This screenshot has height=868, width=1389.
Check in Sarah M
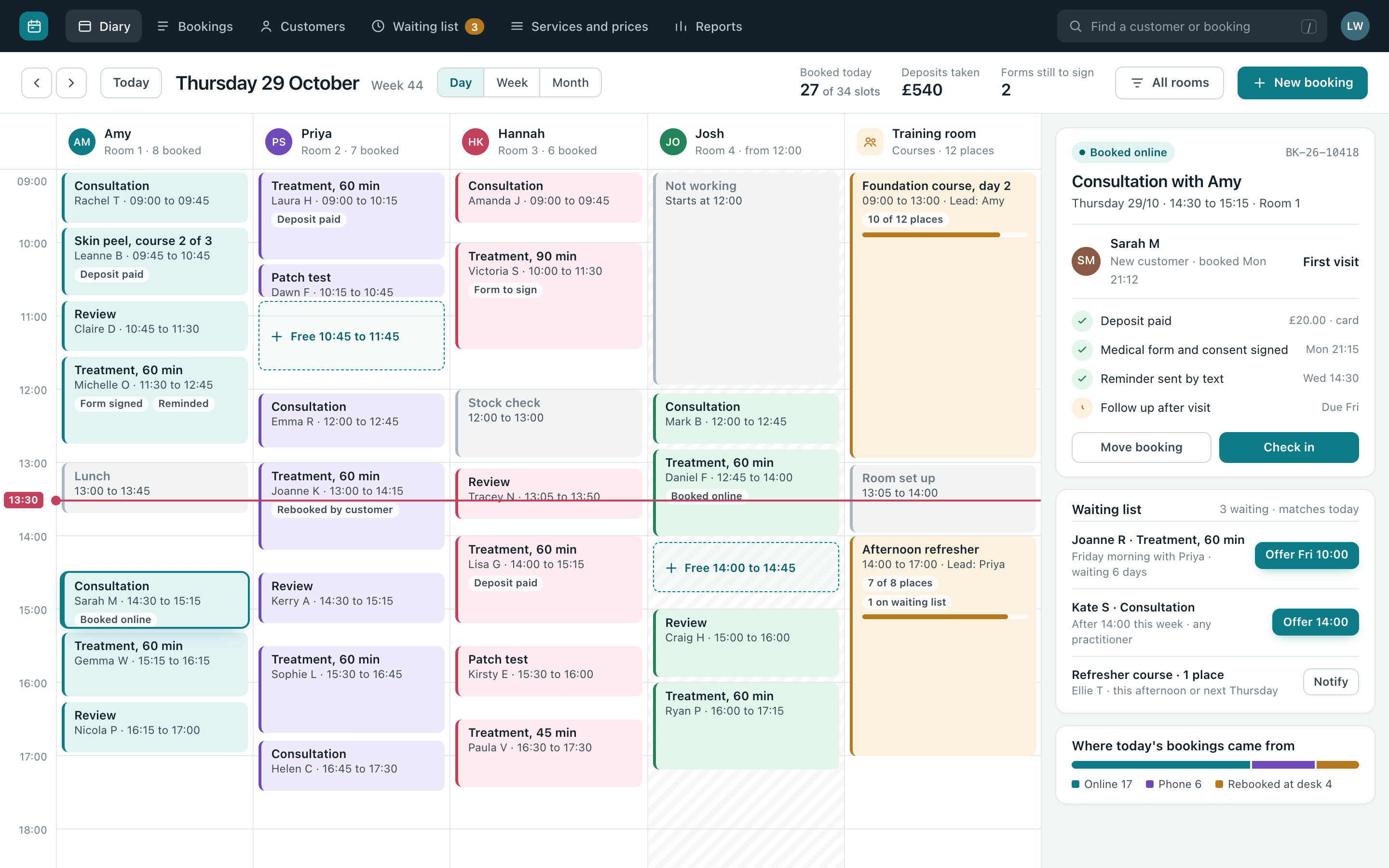(1289, 447)
